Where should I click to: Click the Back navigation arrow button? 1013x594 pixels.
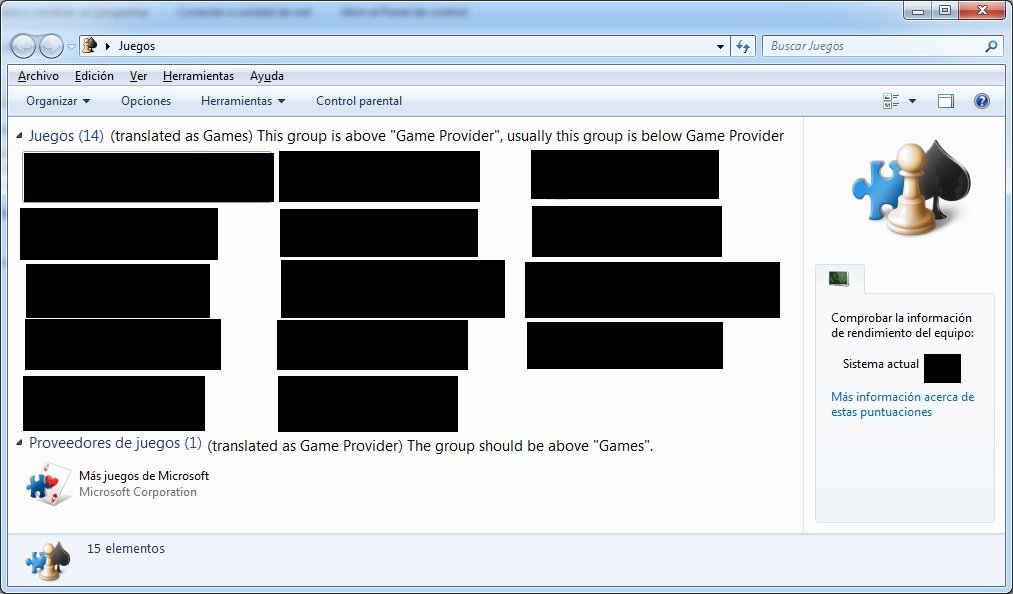(24, 46)
